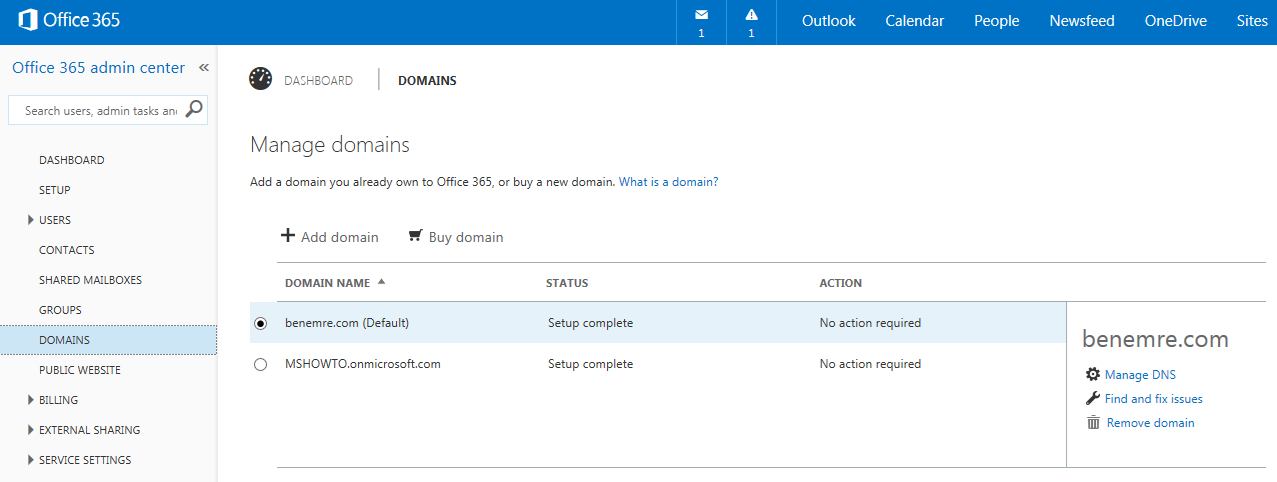Expand the Service Settings tree node
The height and width of the screenshot is (482, 1277).
tap(31, 460)
